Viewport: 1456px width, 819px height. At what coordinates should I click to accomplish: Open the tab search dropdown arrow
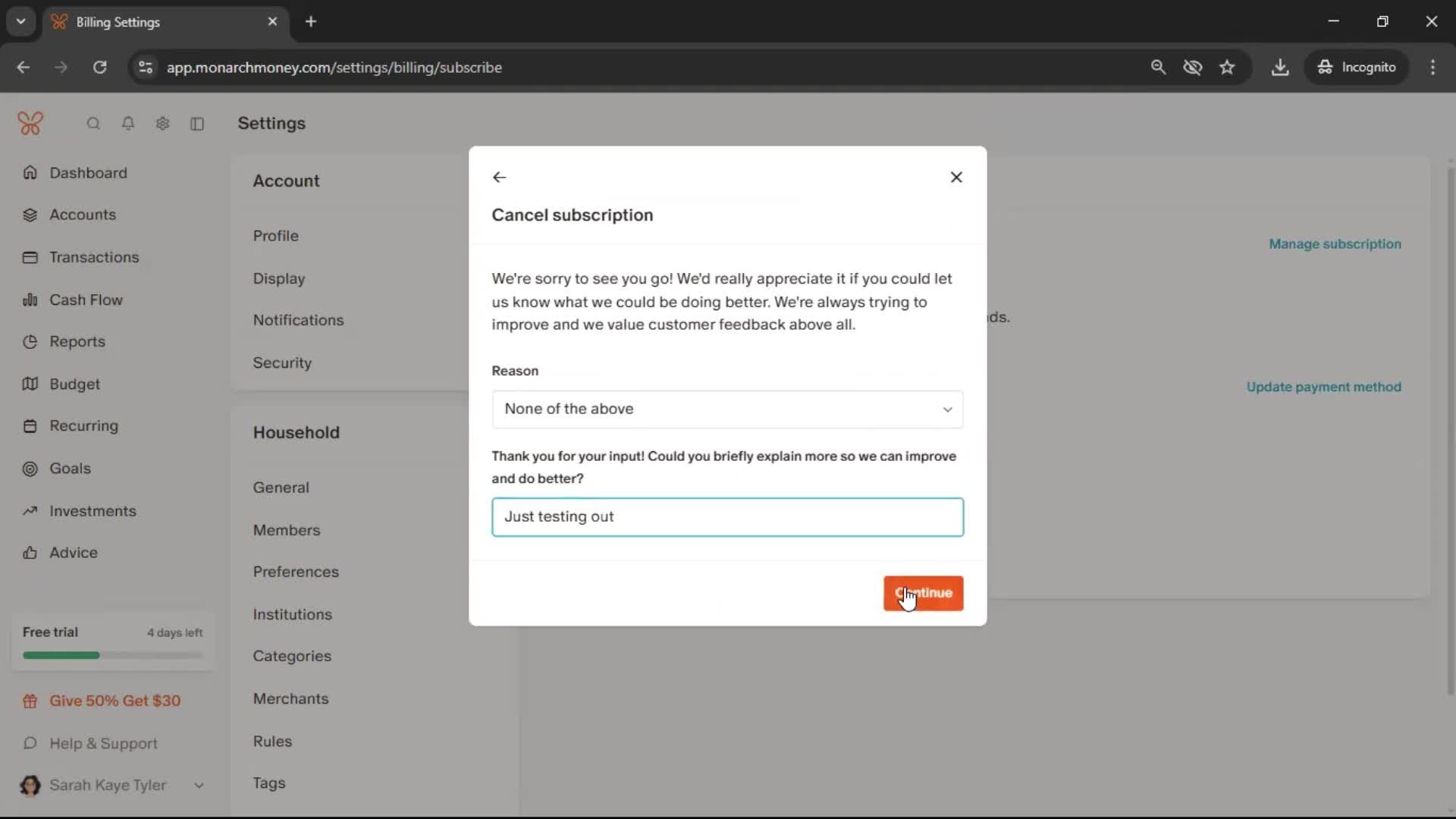(20, 21)
